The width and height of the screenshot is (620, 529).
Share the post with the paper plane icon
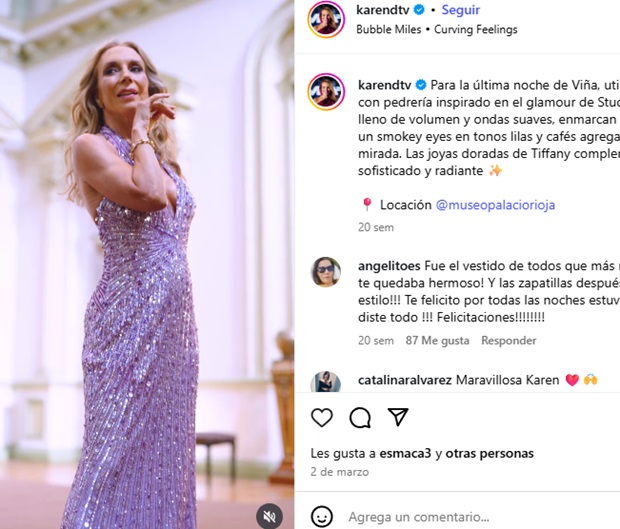coord(398,417)
